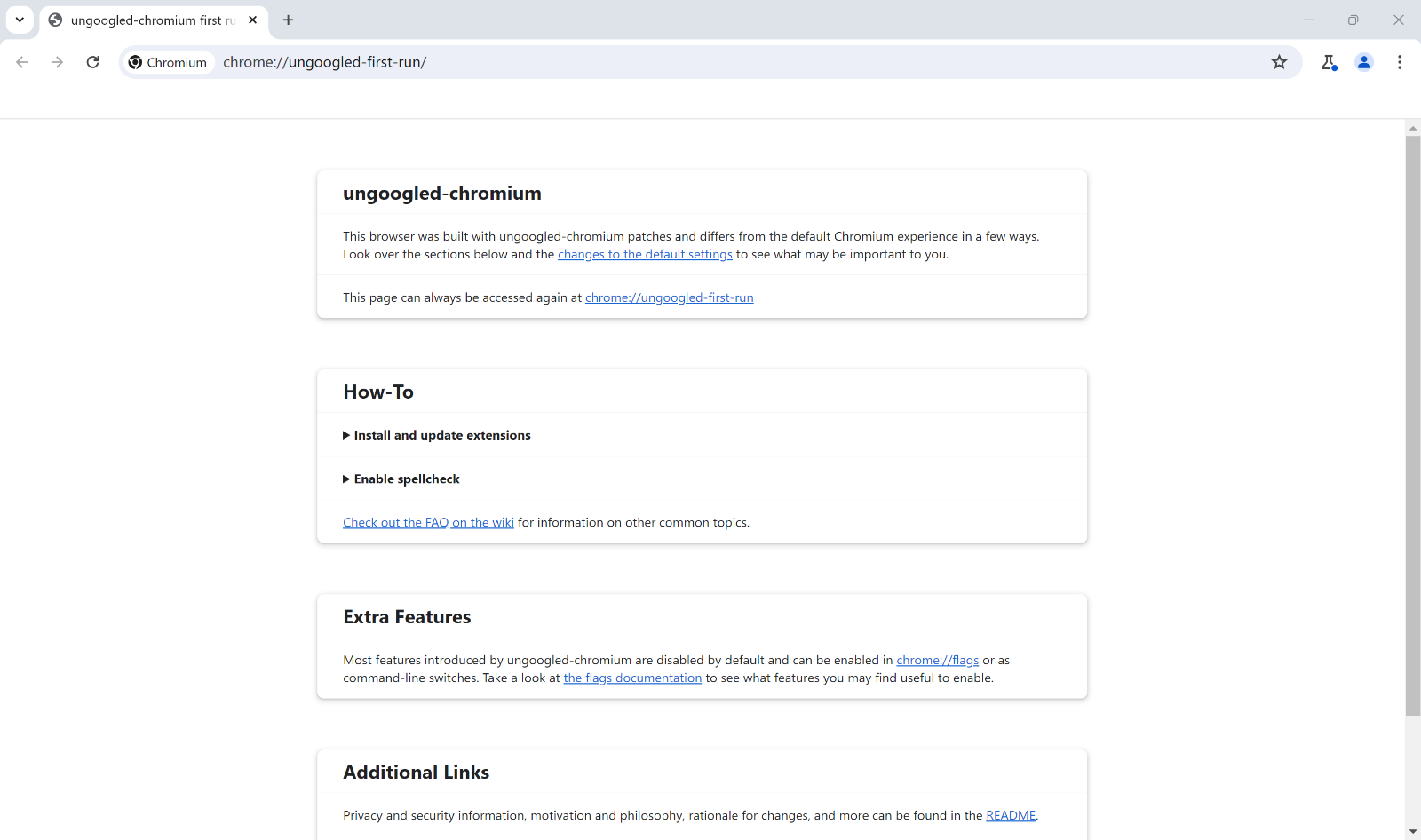1421x840 pixels.
Task: Click the Extra Features heading
Action: pos(407,617)
